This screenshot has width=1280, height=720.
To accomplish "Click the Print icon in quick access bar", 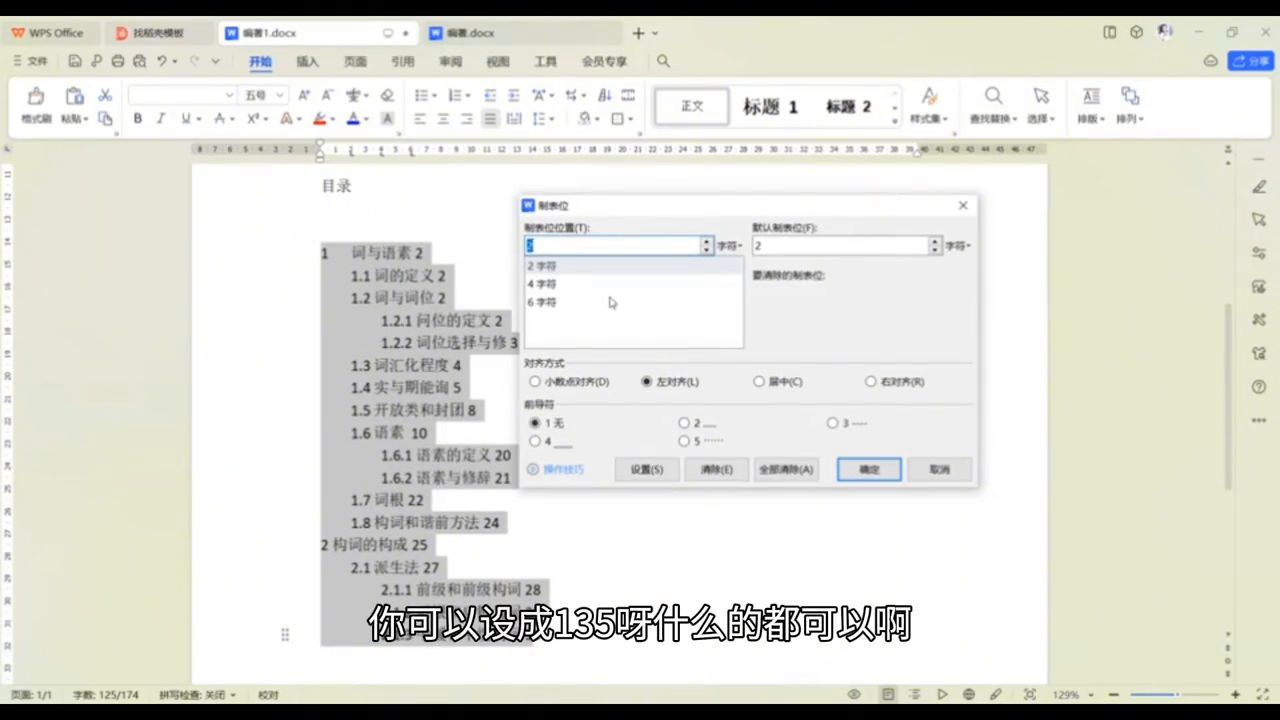I will [117, 61].
